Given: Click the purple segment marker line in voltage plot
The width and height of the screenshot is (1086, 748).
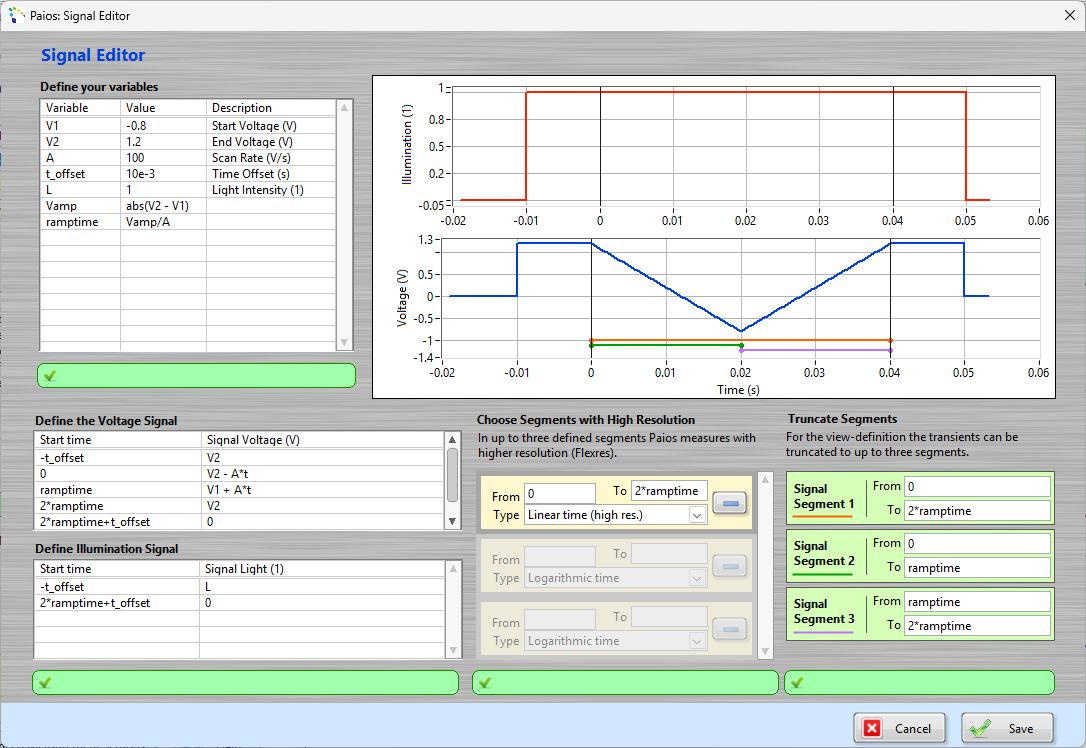Looking at the screenshot, I should click(815, 350).
